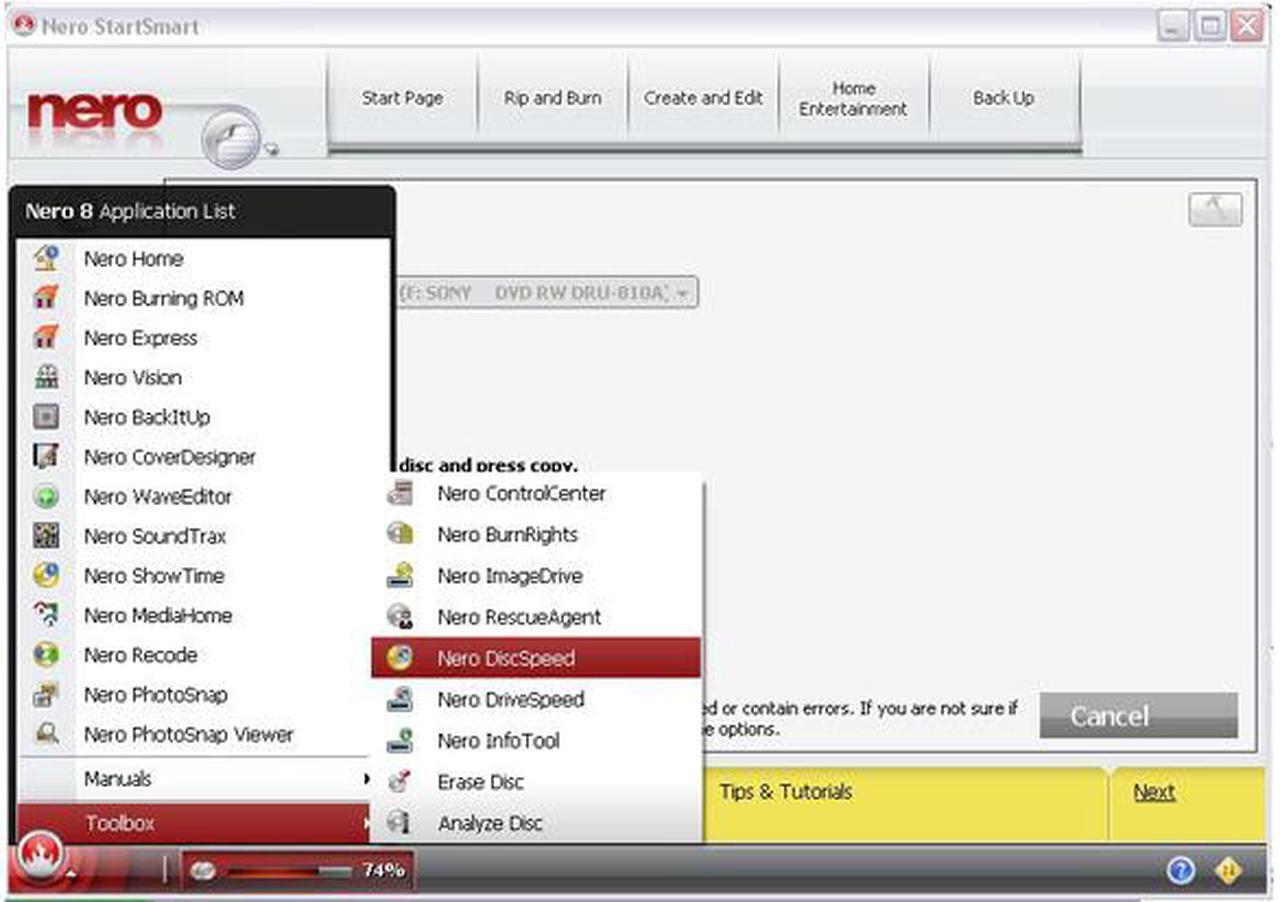Select Nero ControlCenter text entry
The image size is (1280, 902).
click(521, 493)
